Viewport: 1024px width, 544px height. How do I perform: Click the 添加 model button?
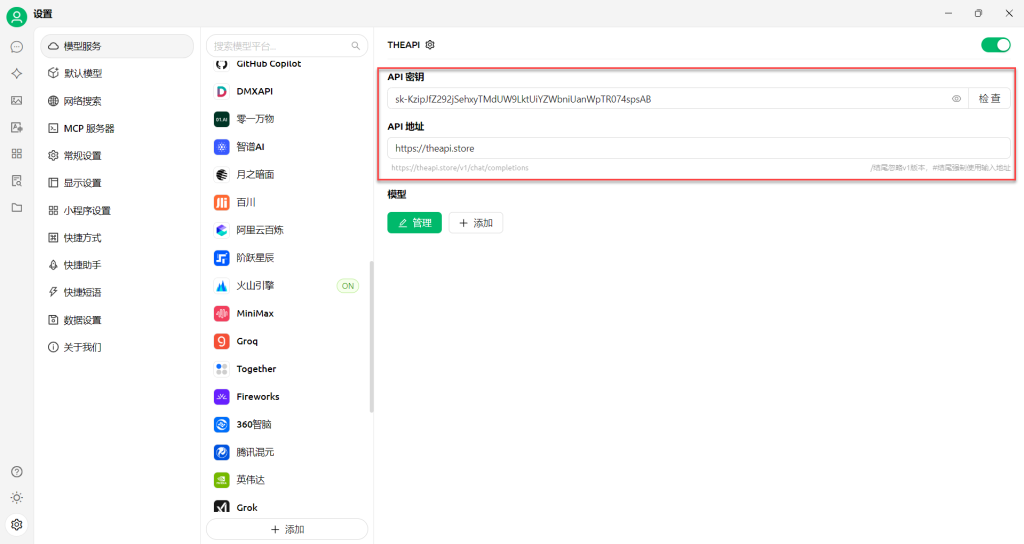pyautogui.click(x=475, y=223)
